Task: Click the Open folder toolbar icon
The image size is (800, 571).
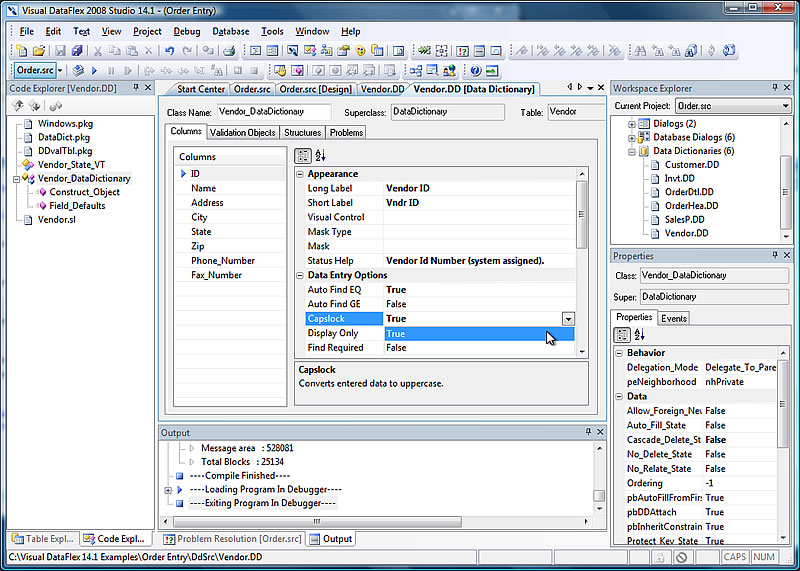Action: 39,51
